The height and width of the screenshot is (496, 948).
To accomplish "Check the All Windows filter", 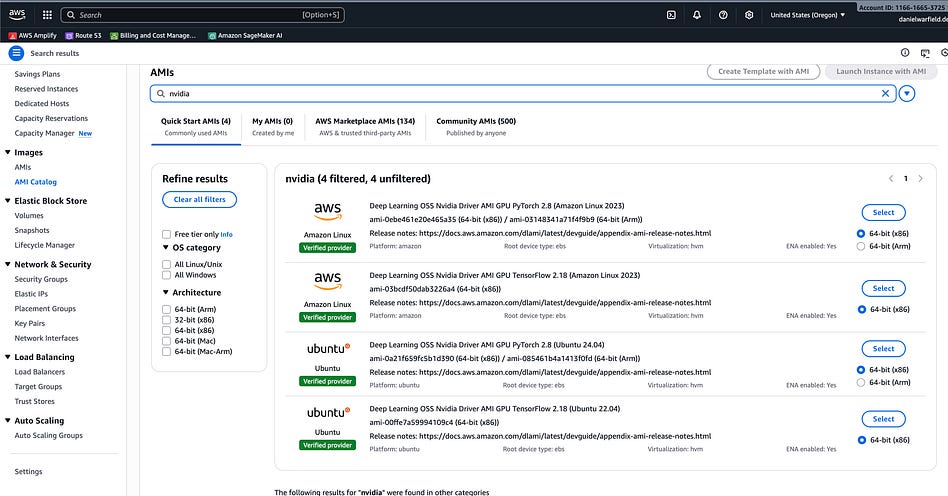I will (x=166, y=275).
